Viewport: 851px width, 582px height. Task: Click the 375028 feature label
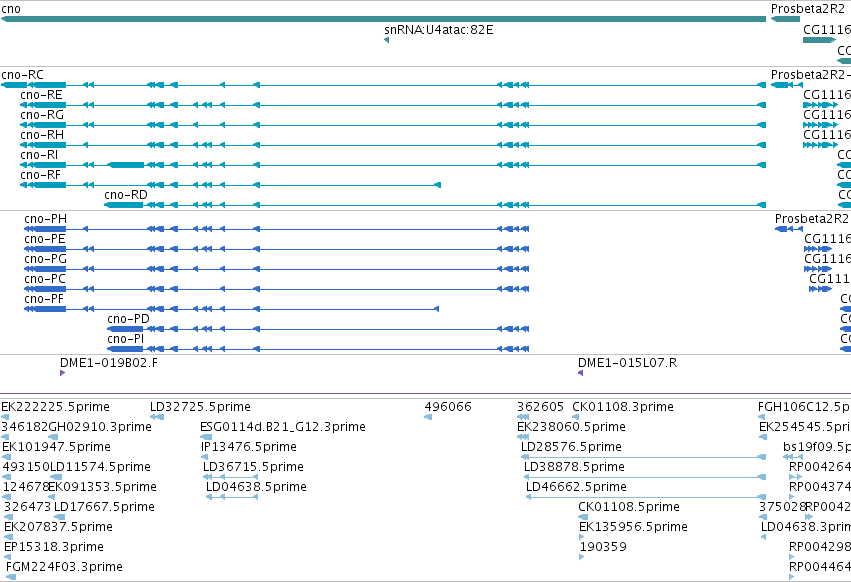tap(782, 507)
